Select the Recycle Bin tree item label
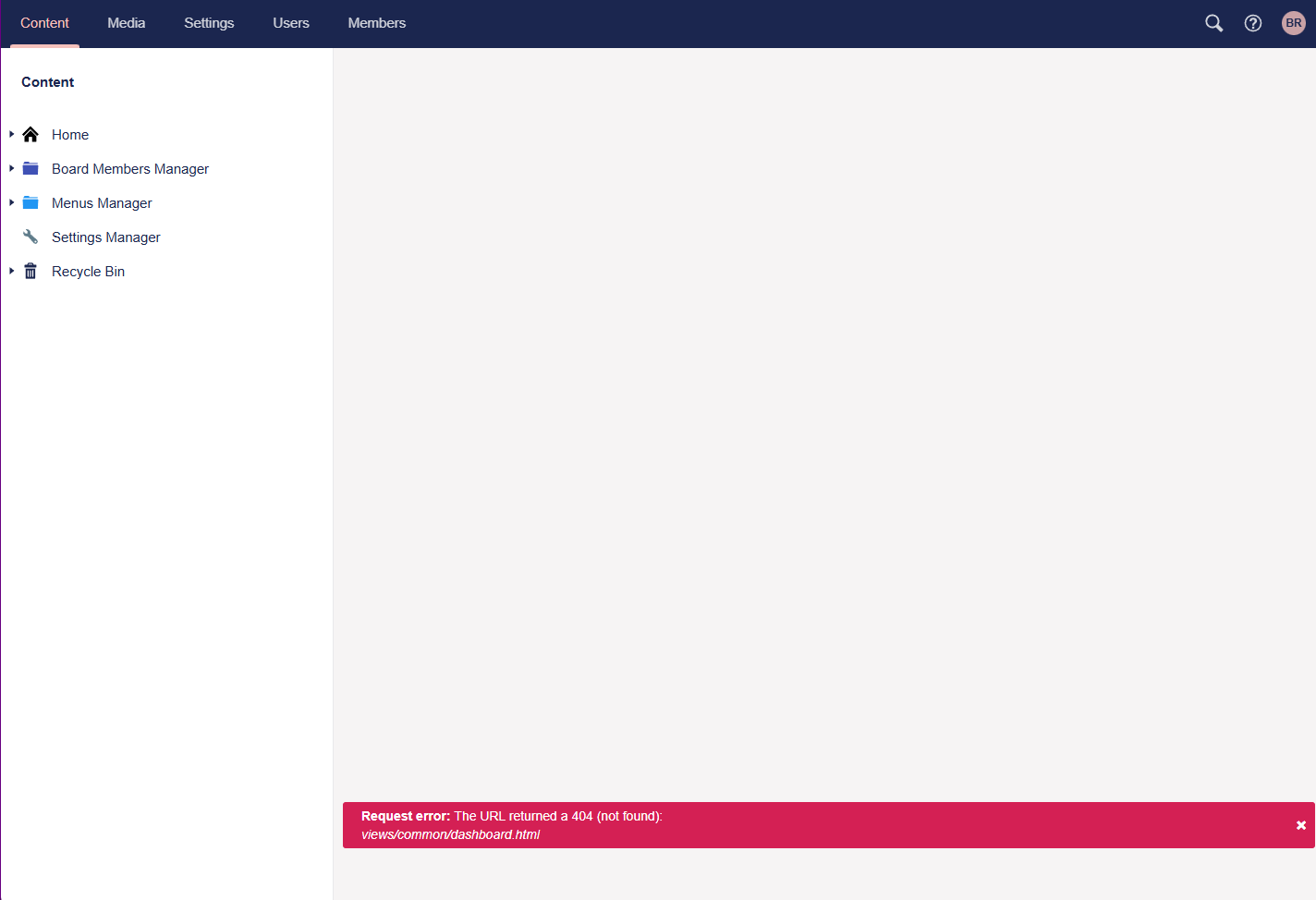Screen dimensions: 1316x900 88,272
